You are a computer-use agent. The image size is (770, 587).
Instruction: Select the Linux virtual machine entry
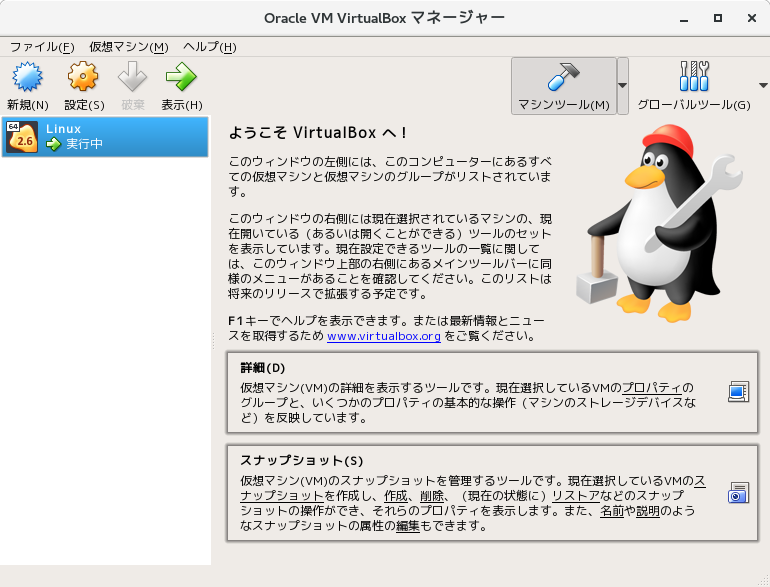pos(105,137)
